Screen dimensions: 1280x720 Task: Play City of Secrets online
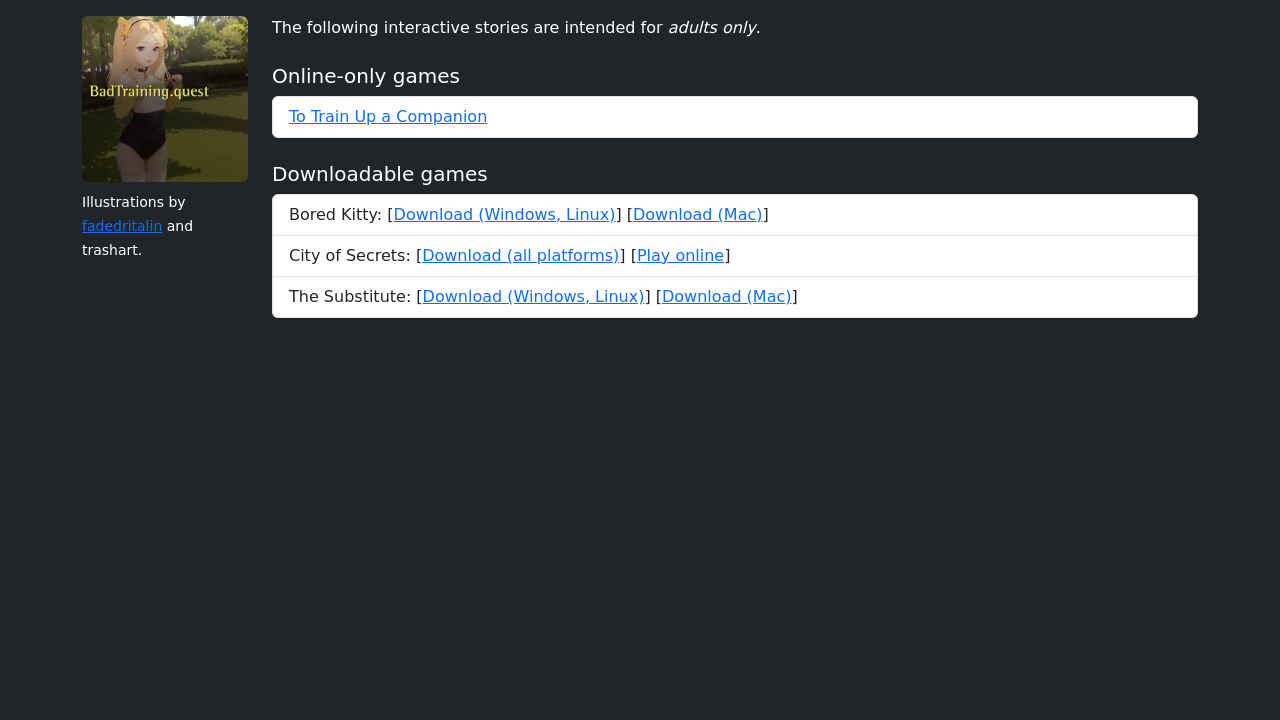coord(681,256)
